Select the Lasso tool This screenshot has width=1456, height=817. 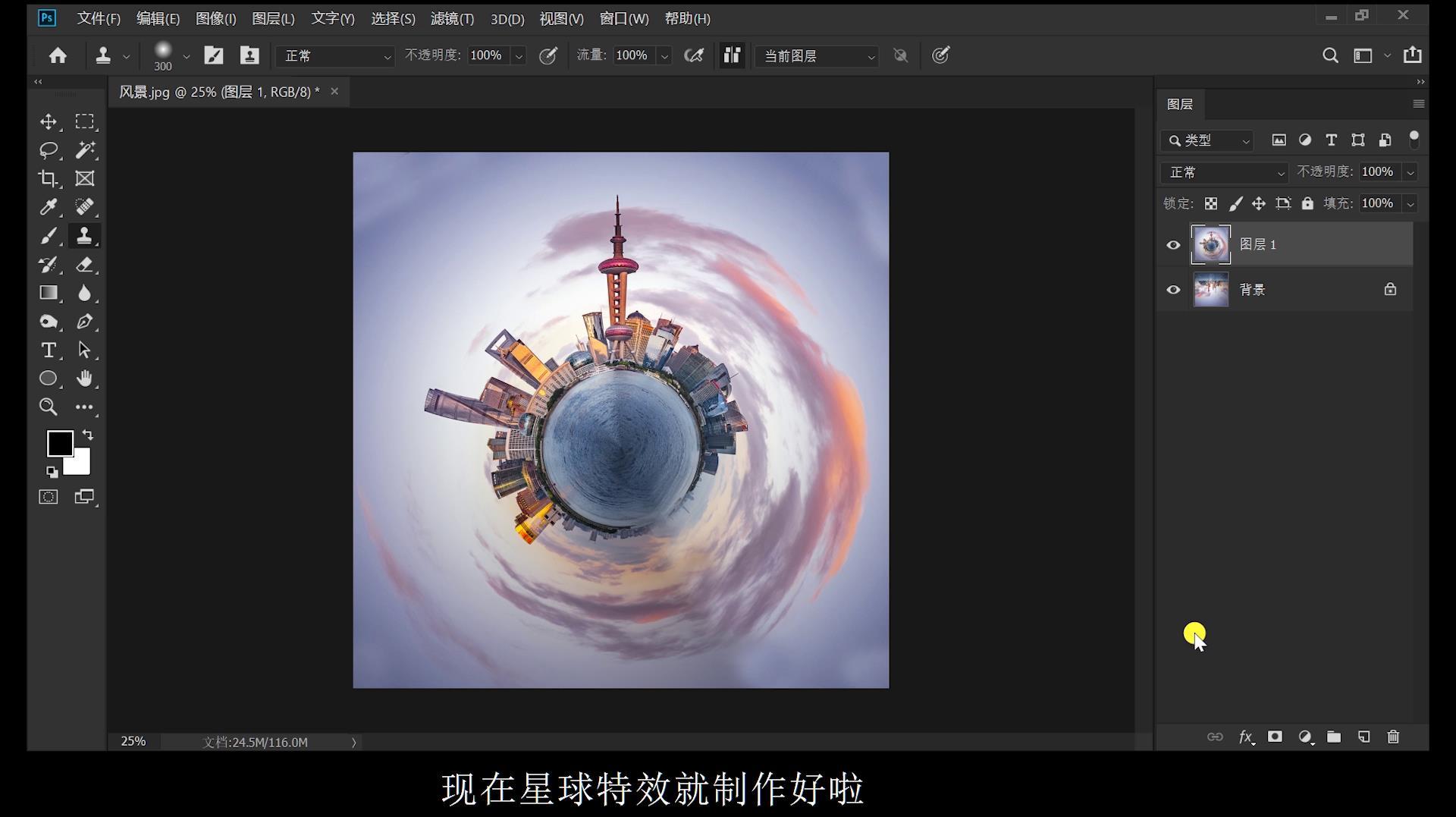(x=49, y=150)
